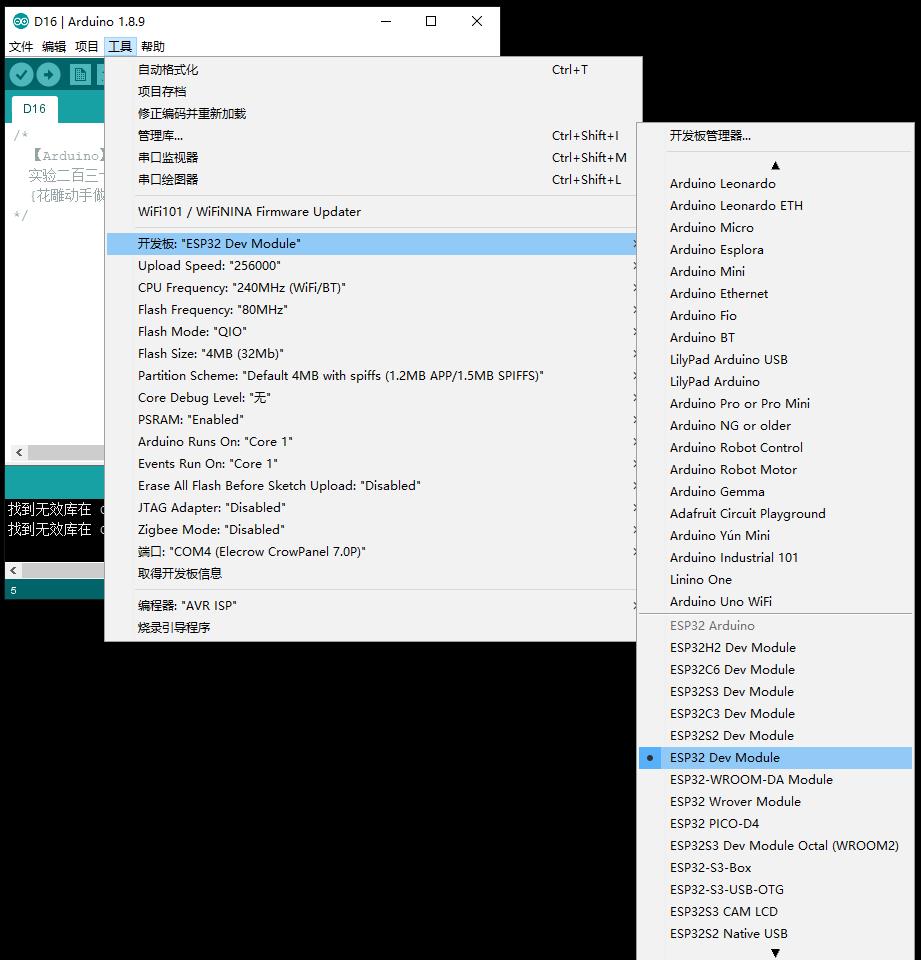921x960 pixels.
Task: Select LilyPad Arduino USB board
Action: click(775, 360)
